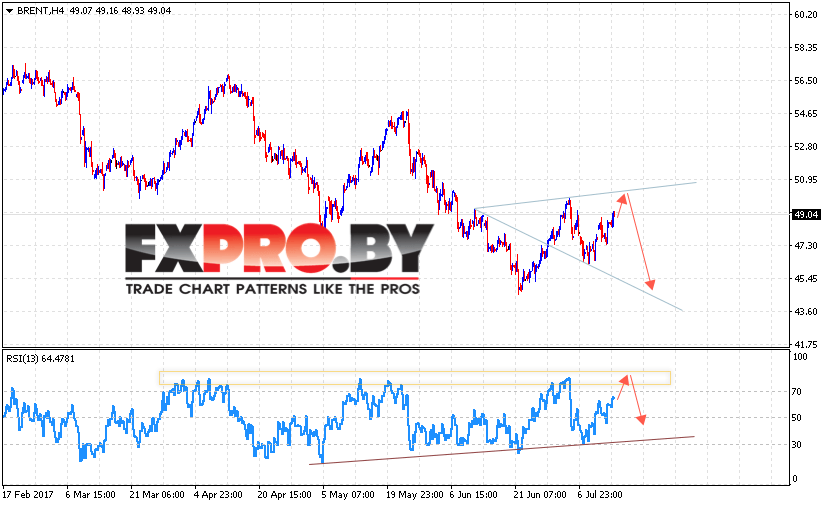Click the 58.35 price axis label

pyautogui.click(x=805, y=48)
